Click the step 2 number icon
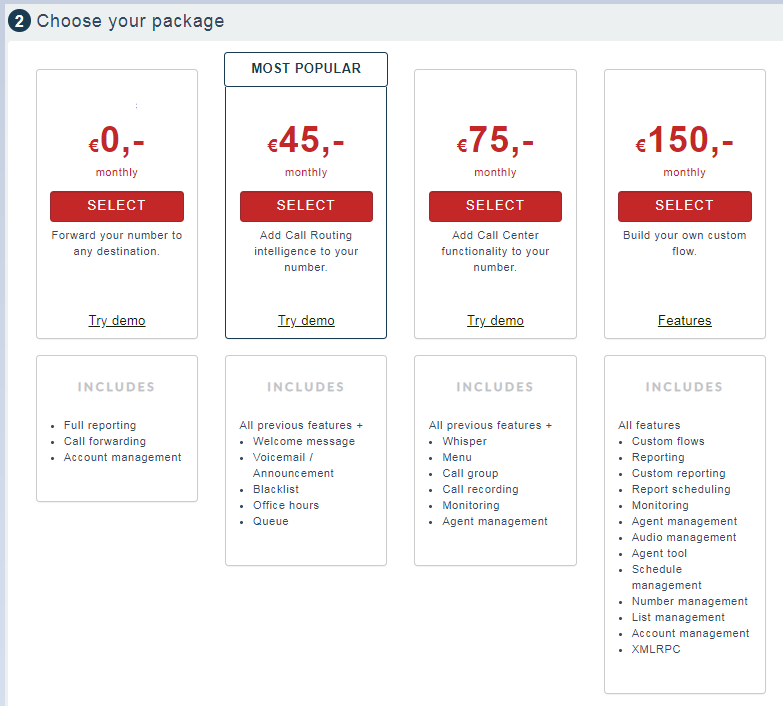Image resolution: width=783 pixels, height=706 pixels. [20, 22]
